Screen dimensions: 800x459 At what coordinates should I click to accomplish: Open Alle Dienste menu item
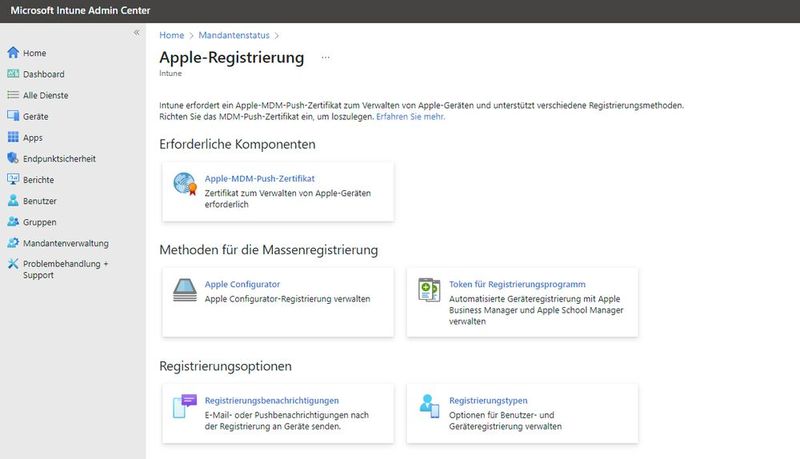[45, 95]
